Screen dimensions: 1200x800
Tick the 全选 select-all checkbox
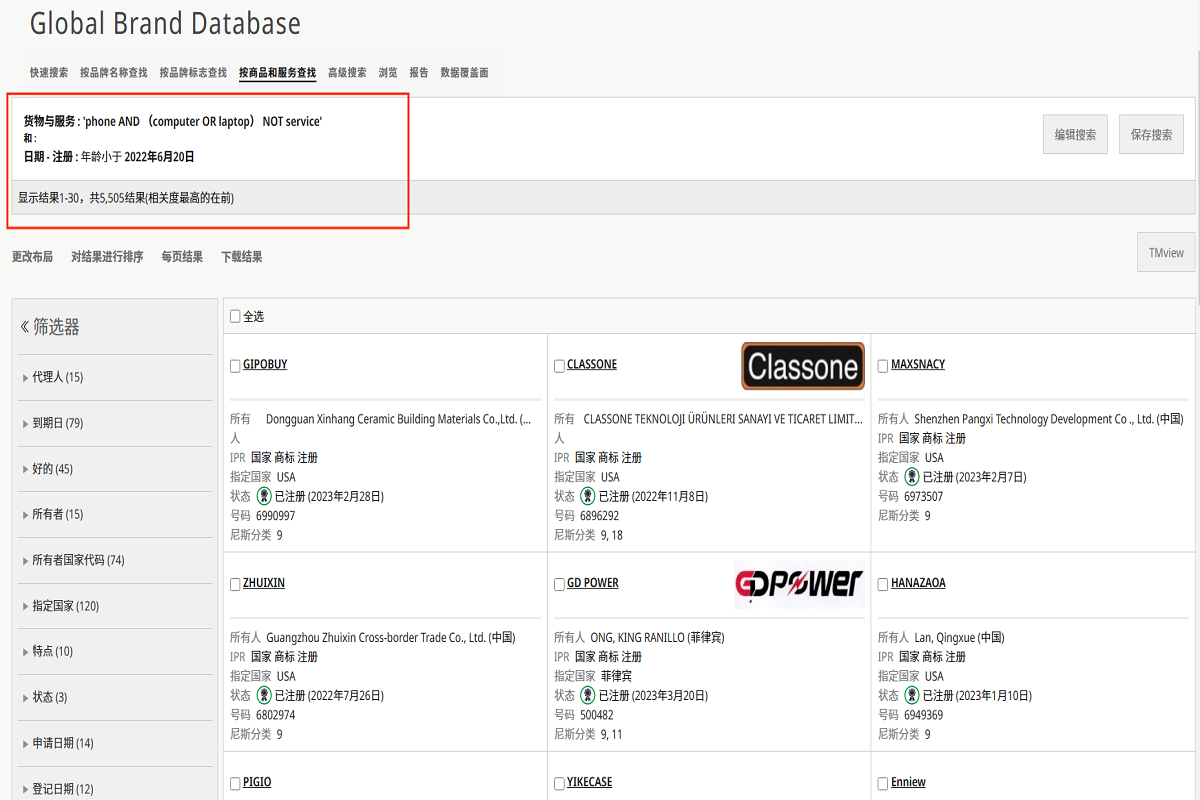235,316
